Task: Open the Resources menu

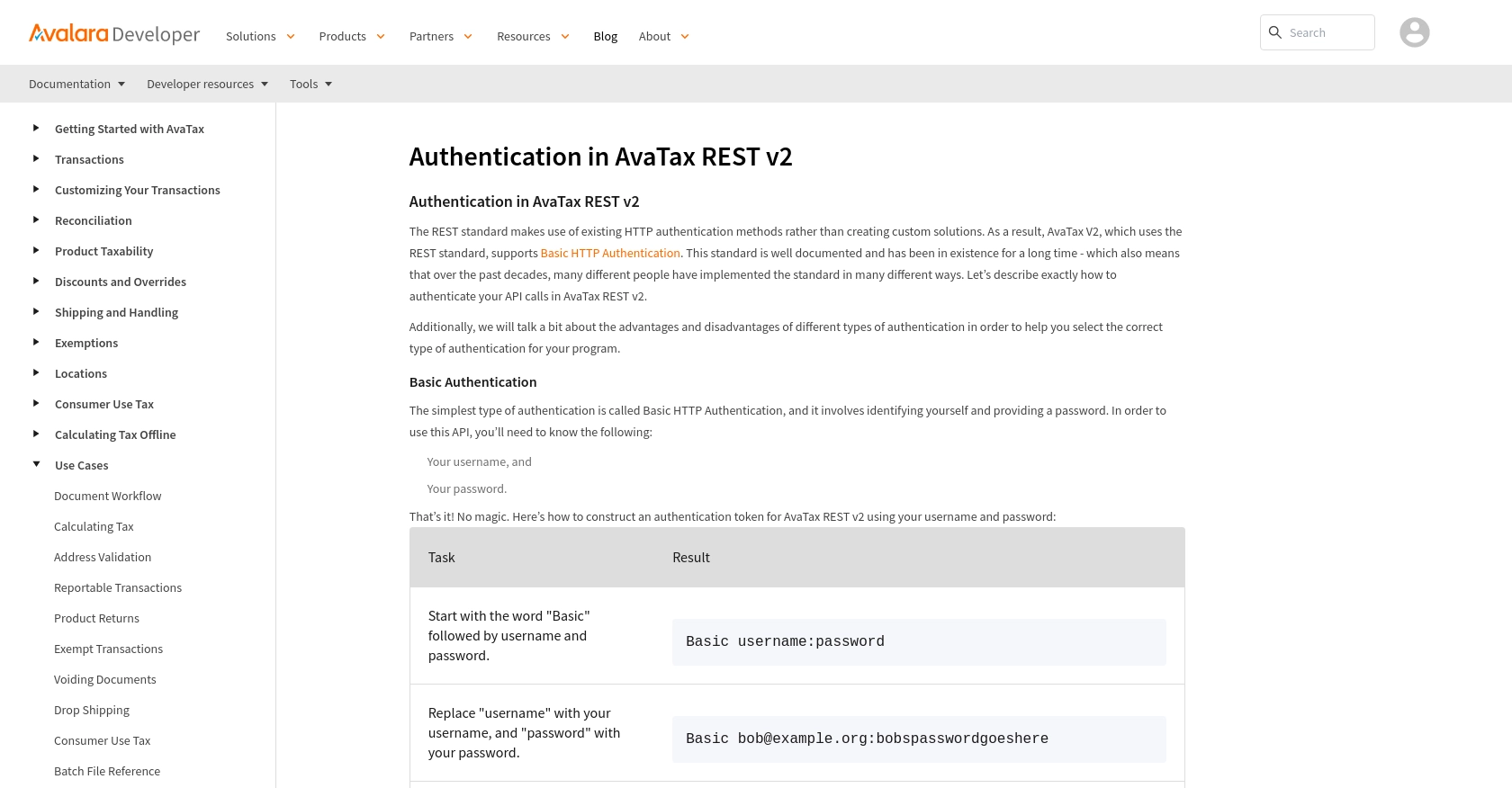Action: click(x=523, y=36)
